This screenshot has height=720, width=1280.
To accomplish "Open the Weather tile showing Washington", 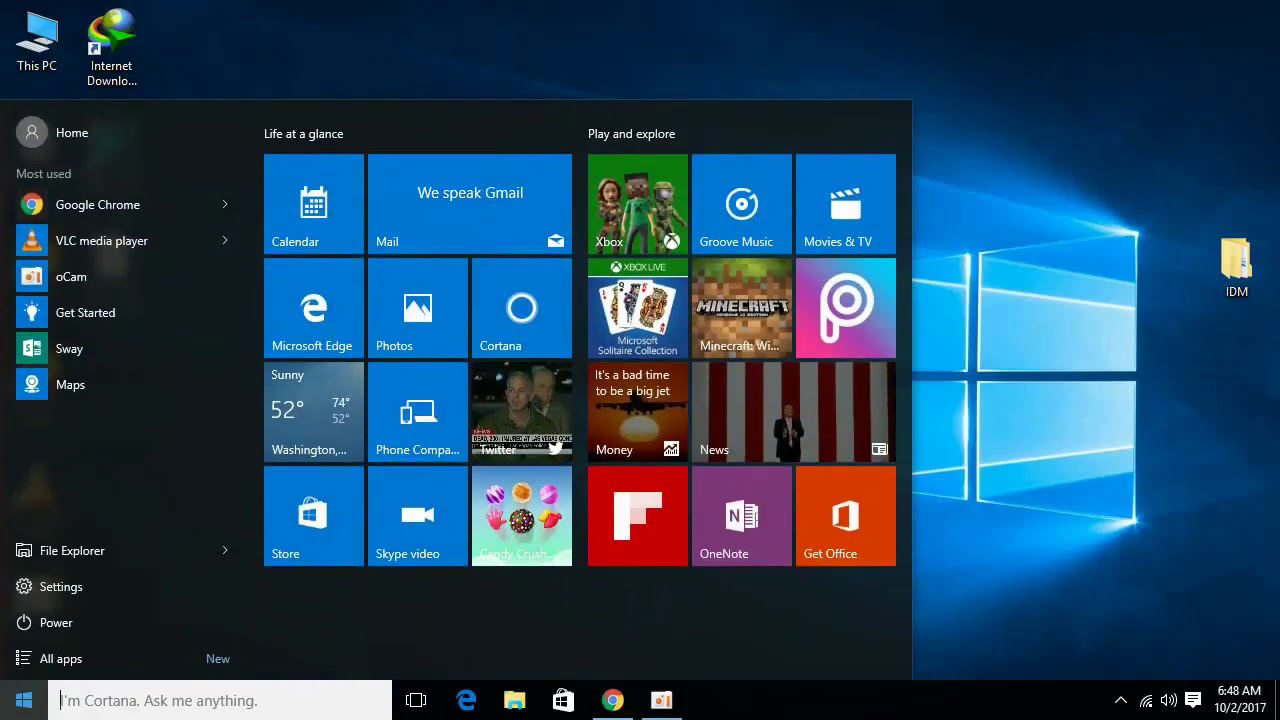I will 314,412.
